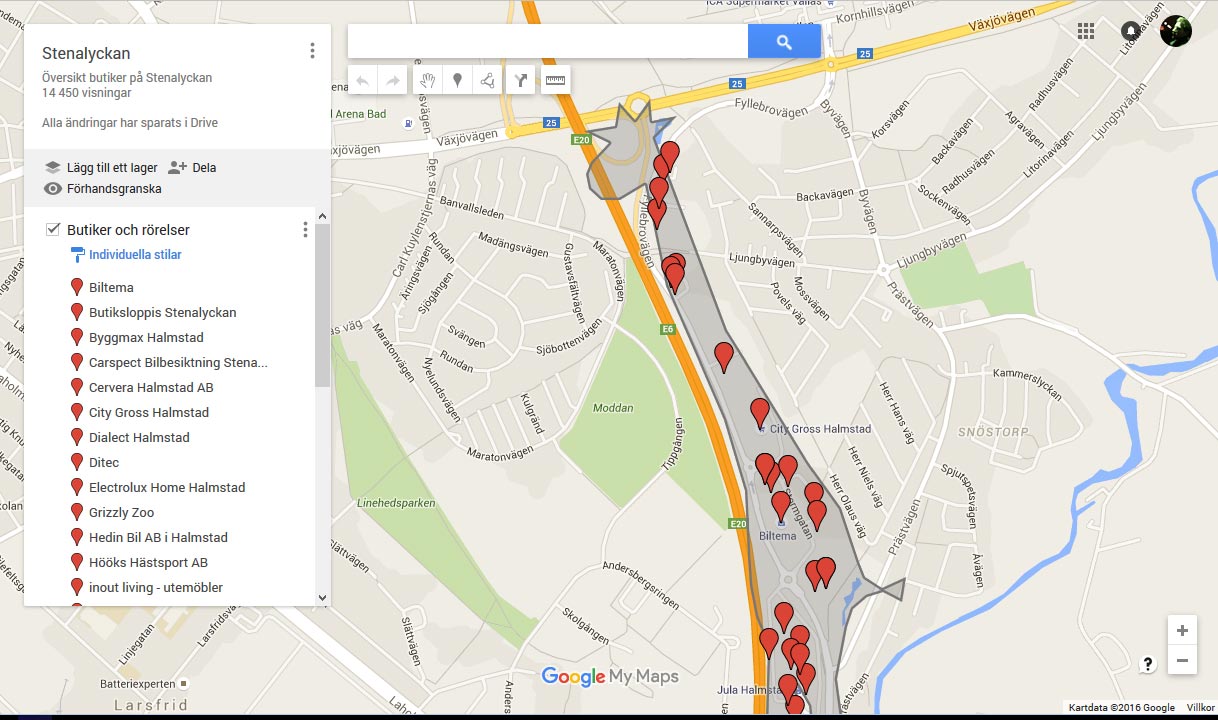This screenshot has width=1218, height=720.
Task: Click the pin beside Ditec in list
Action: [x=77, y=462]
